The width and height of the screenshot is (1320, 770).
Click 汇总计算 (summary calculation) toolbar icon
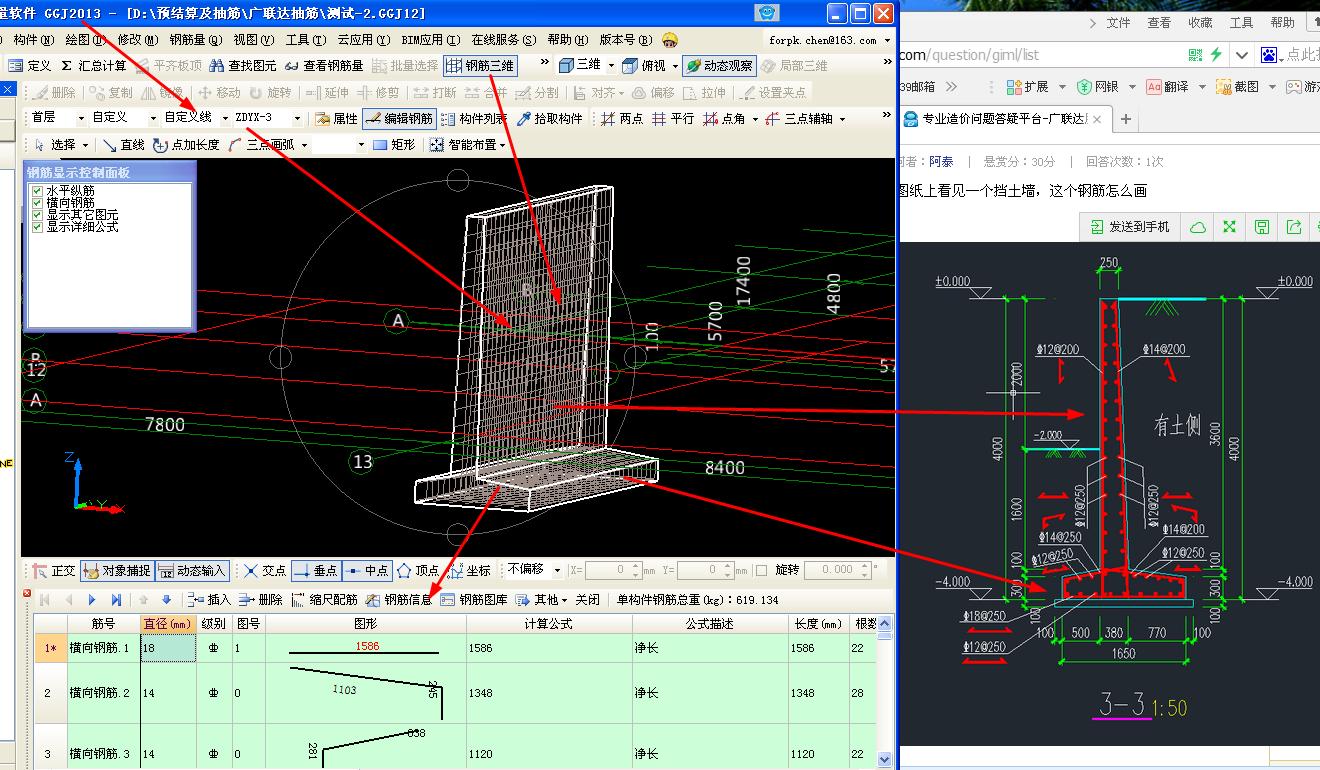[94, 66]
